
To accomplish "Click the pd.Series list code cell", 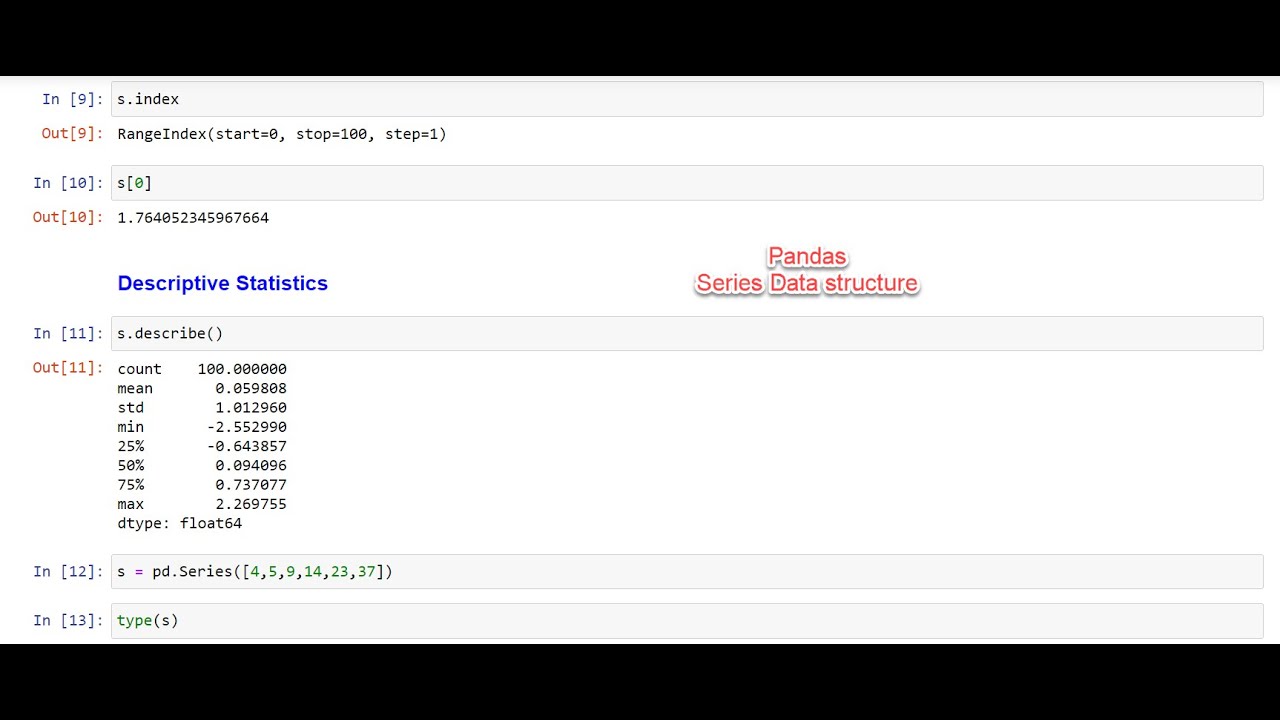I will click(x=687, y=571).
